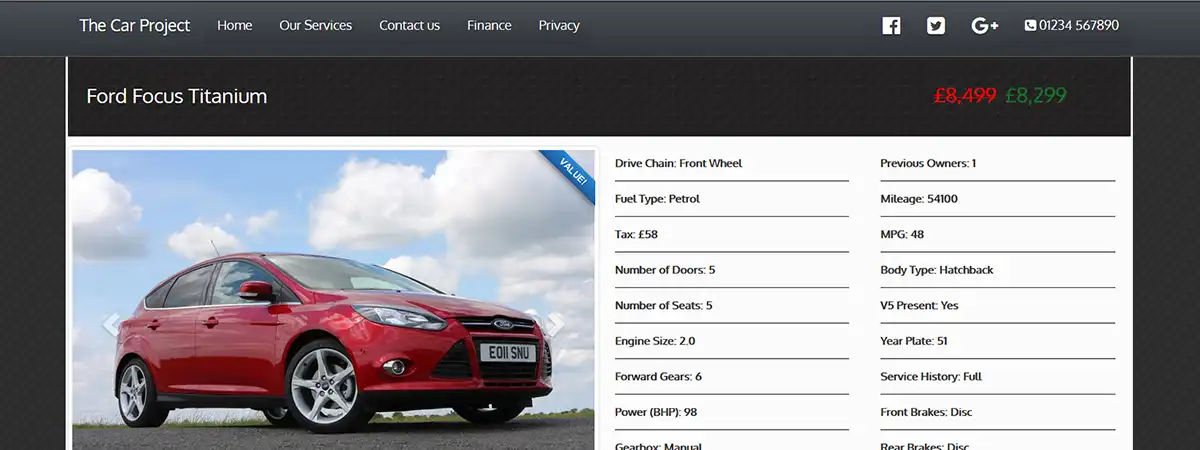
Task: Click the red Ford Focus photo
Action: click(334, 299)
